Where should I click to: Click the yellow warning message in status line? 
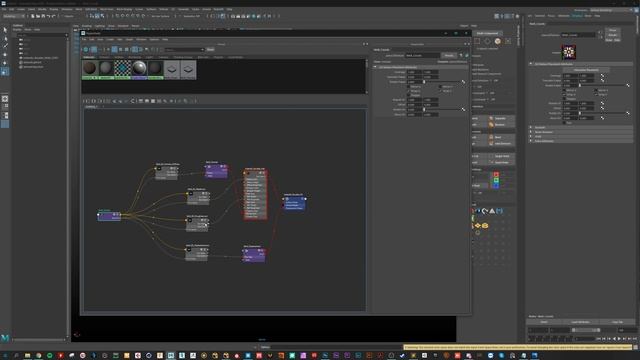(x=518, y=347)
